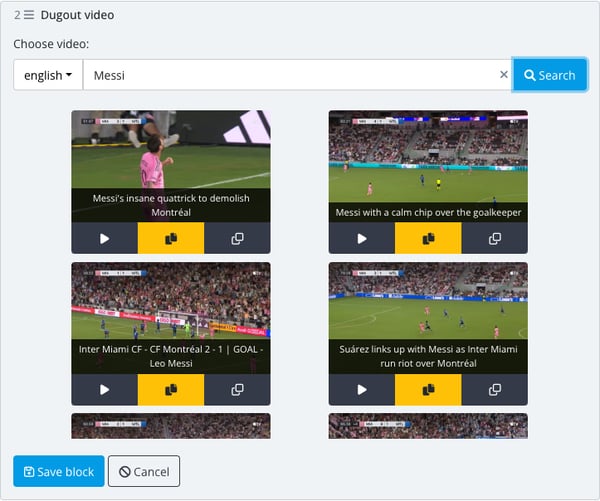This screenshot has width=600, height=501.
Task: Play the 'Messi with a calm chip' video
Action: click(x=362, y=238)
